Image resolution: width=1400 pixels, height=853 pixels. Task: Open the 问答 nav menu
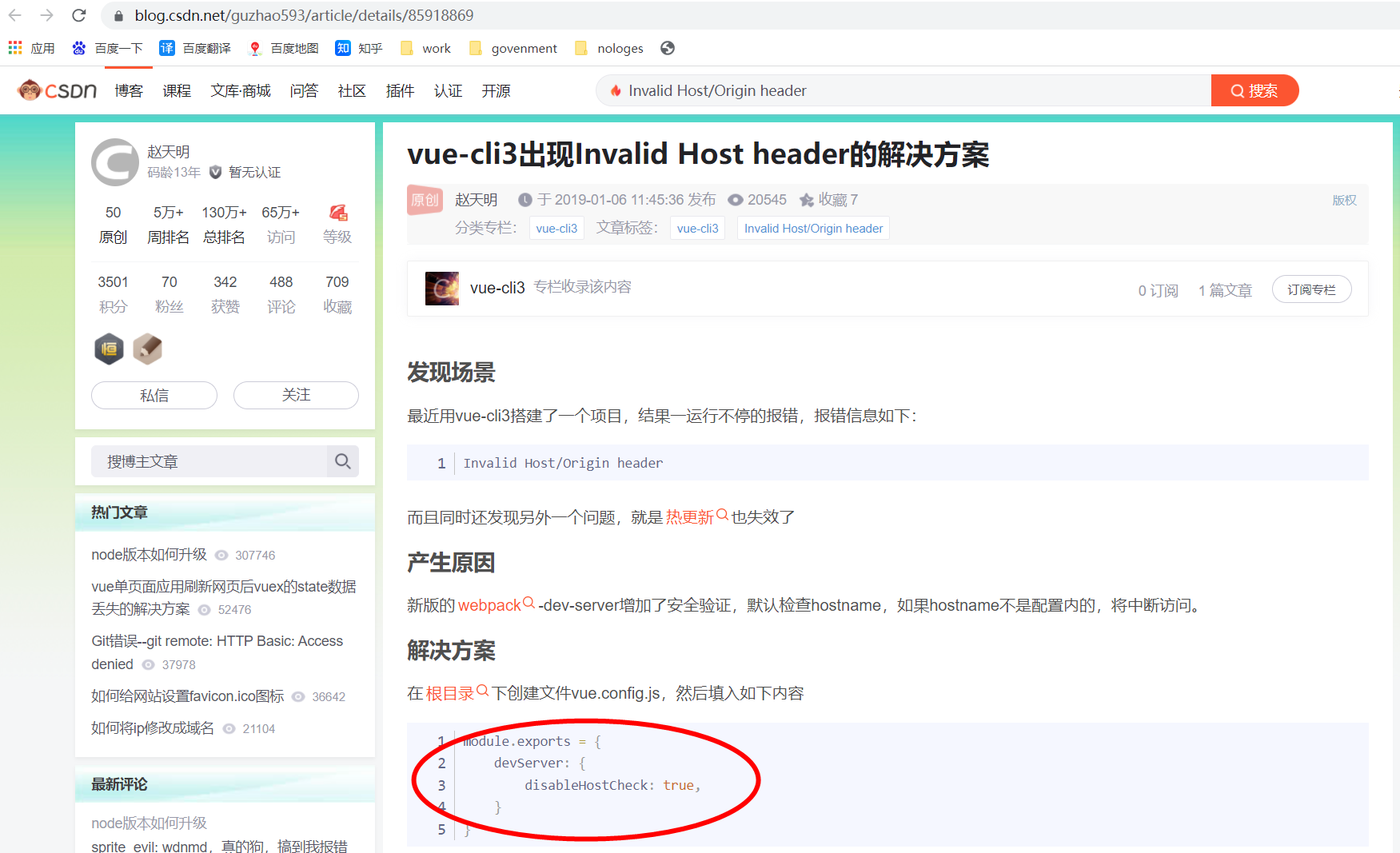click(x=304, y=90)
